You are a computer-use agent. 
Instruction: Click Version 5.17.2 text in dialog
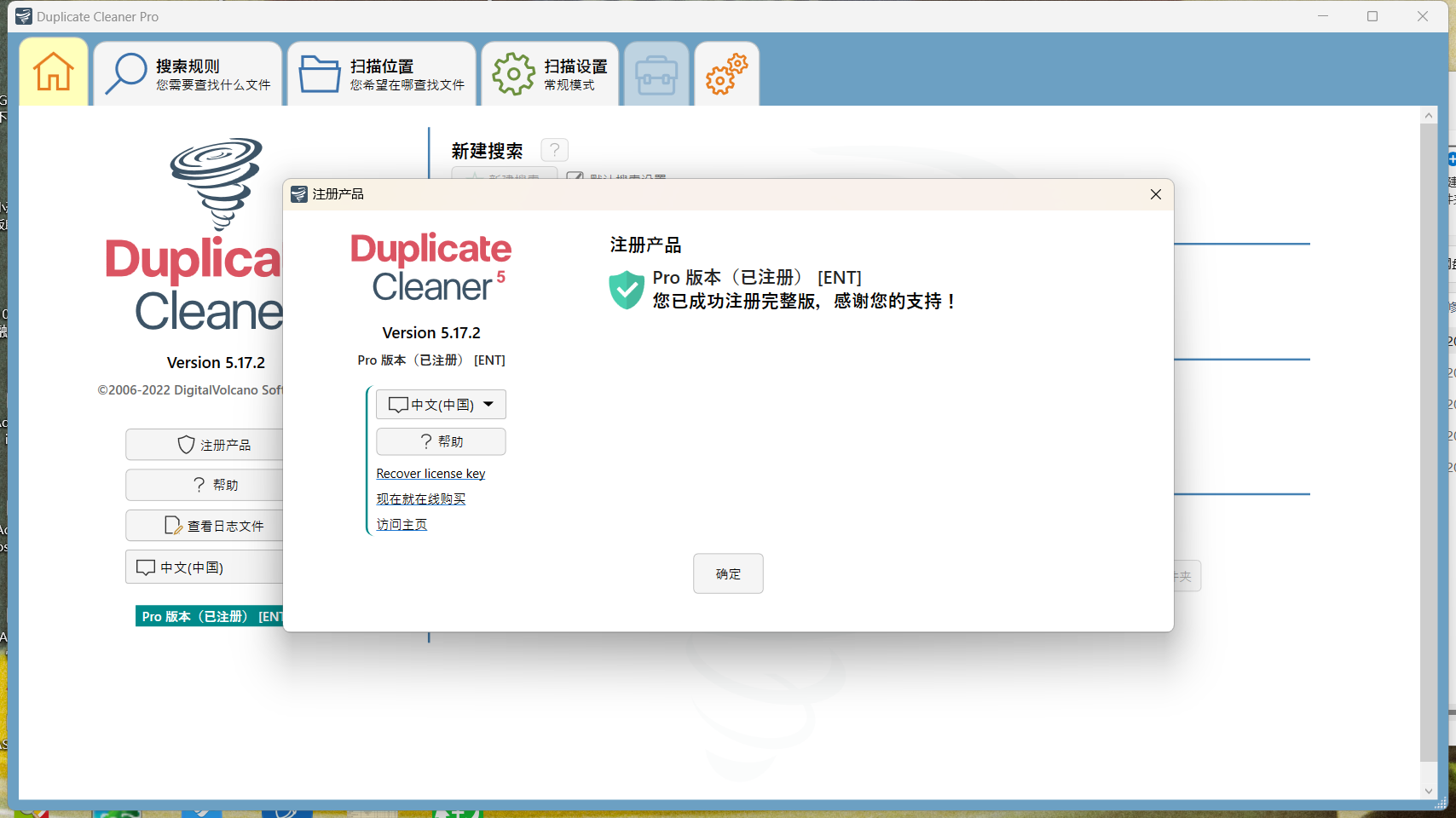(431, 333)
